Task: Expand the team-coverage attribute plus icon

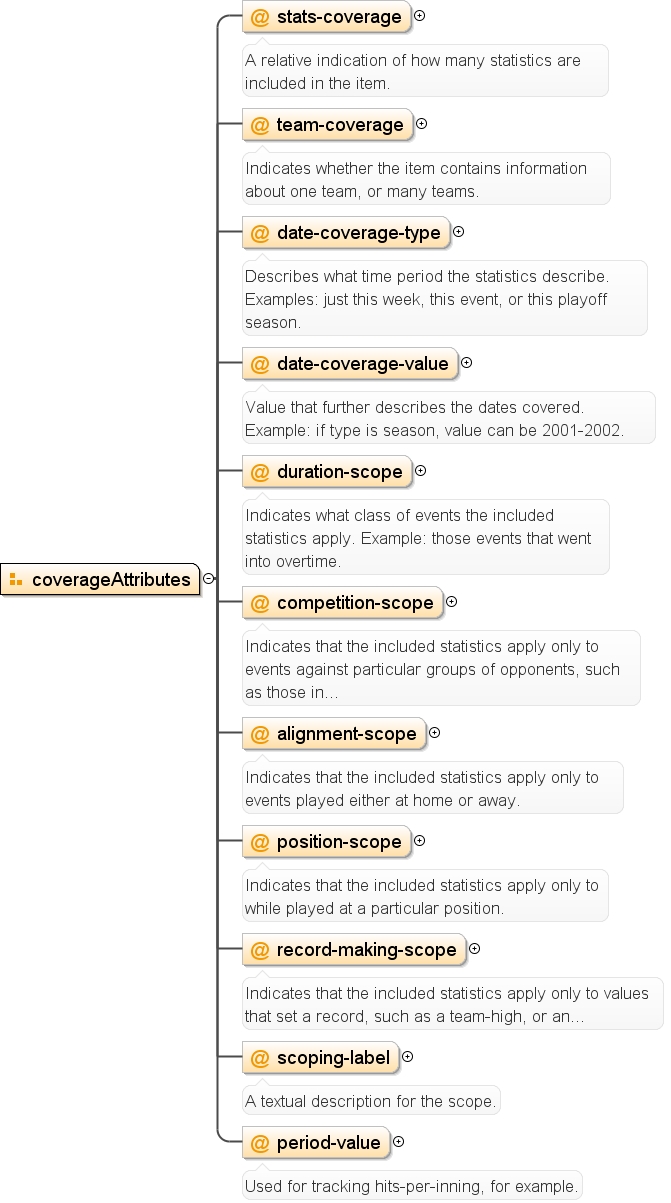Action: [421, 124]
